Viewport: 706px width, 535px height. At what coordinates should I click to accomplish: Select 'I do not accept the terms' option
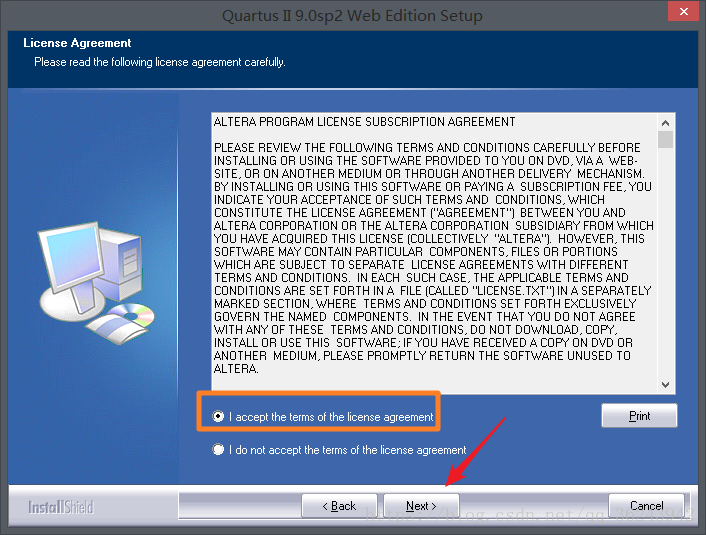pyautogui.click(x=218, y=449)
